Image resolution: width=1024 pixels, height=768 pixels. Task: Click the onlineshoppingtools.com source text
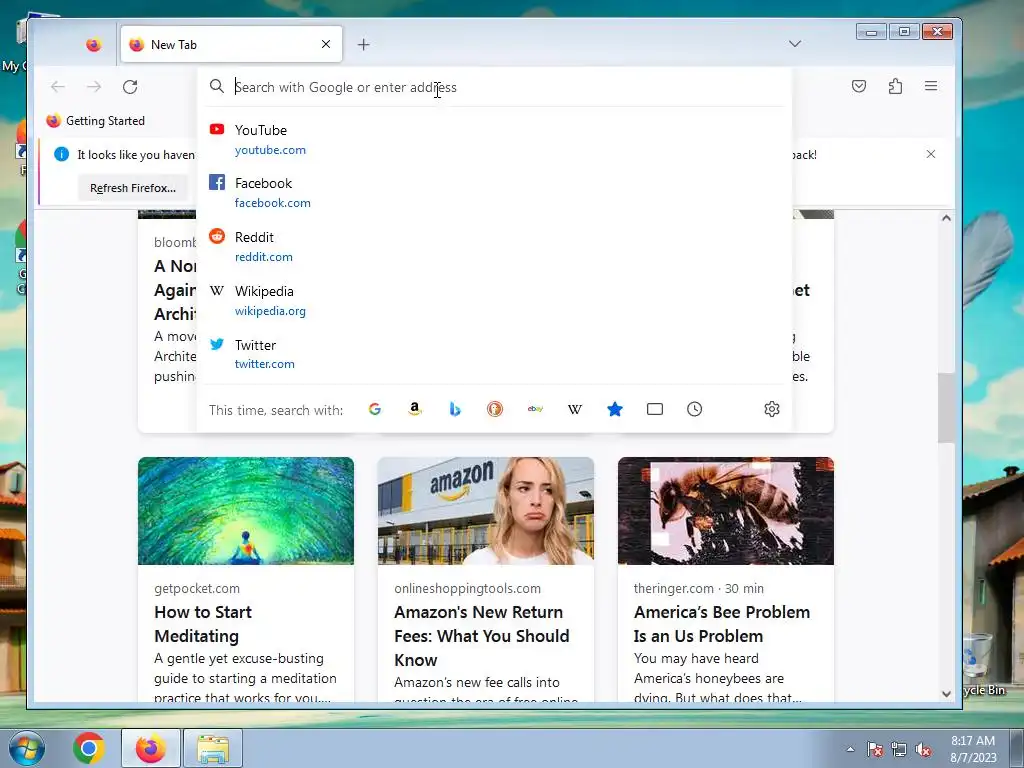pyautogui.click(x=468, y=588)
